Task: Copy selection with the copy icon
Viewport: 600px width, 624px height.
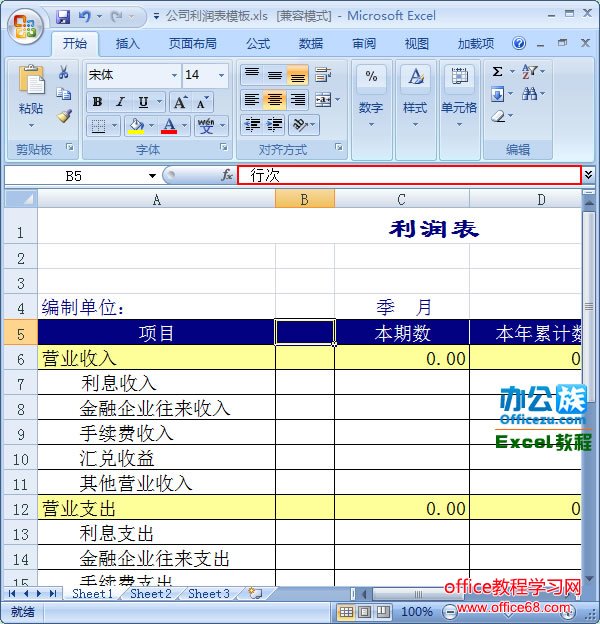Action: [63, 94]
